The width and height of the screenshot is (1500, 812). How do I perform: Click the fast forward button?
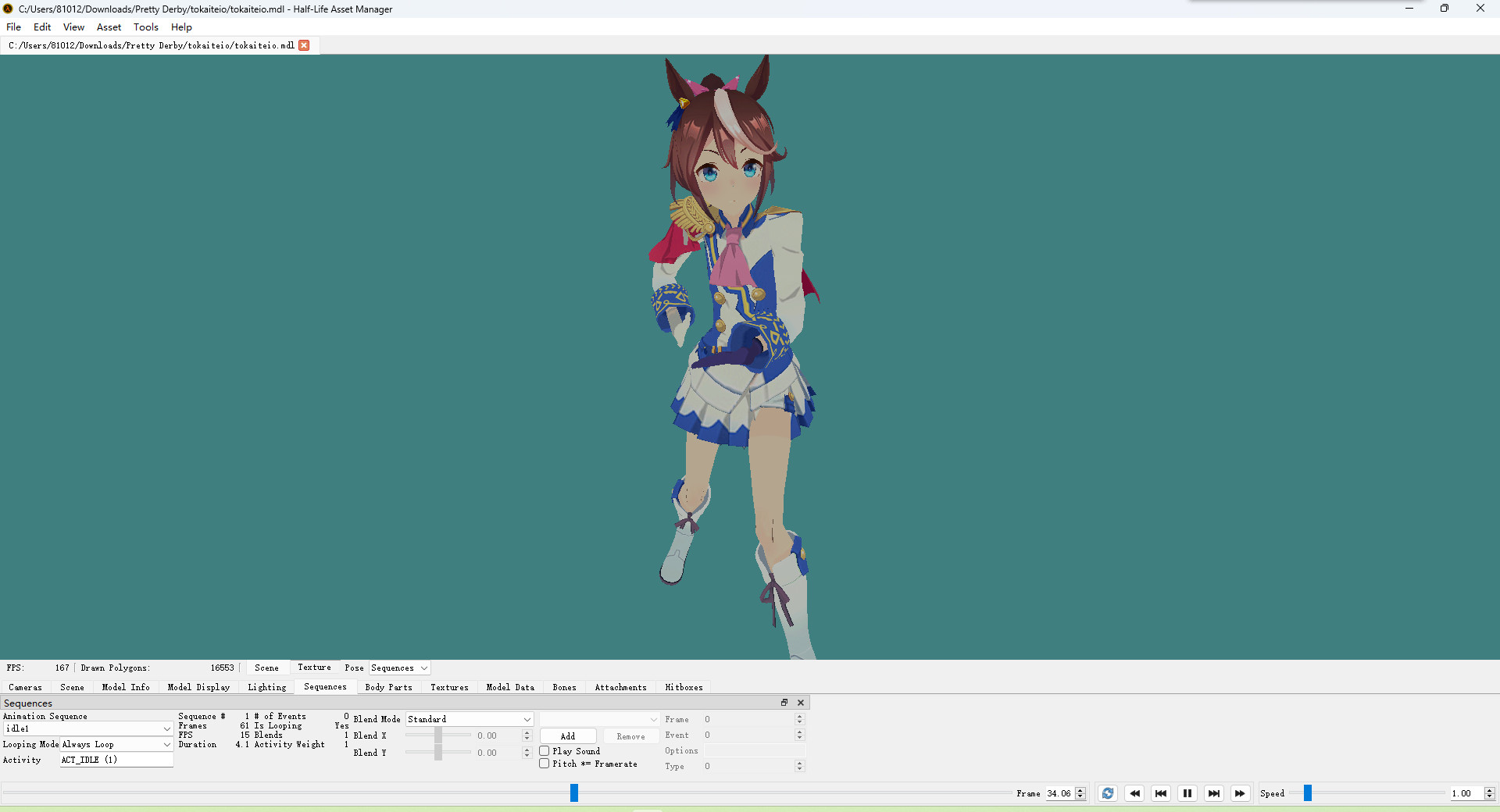coord(1240,793)
